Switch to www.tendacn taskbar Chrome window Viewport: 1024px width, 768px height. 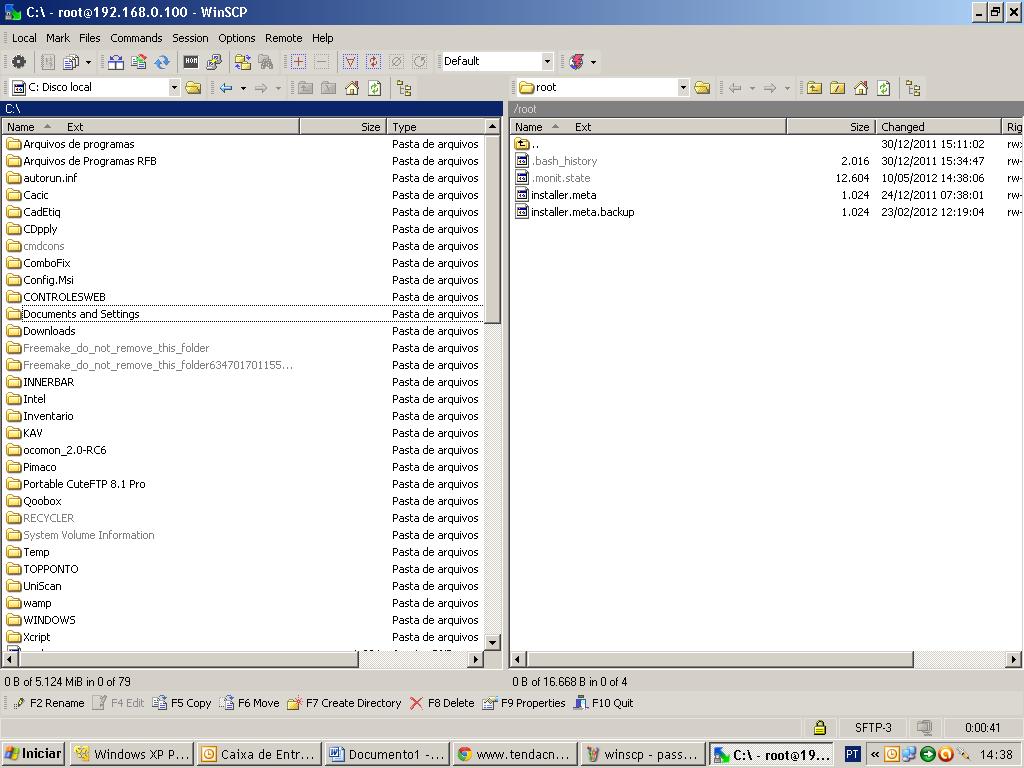tap(514, 755)
